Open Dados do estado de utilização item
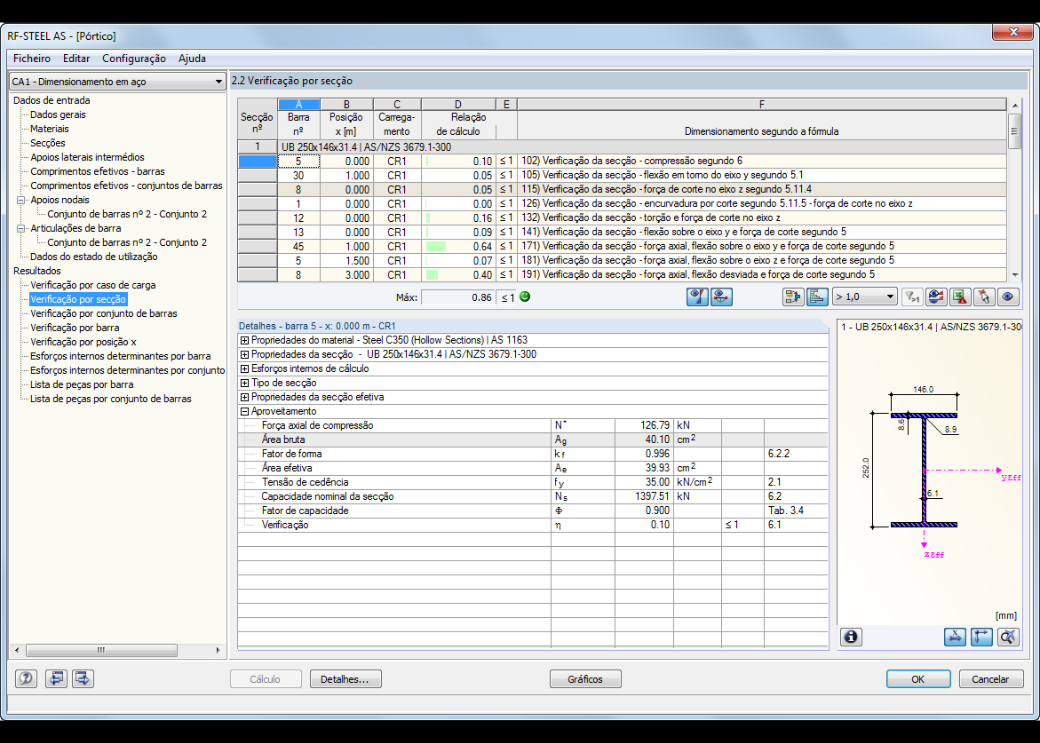Viewport: 1040px width, 743px height. [x=94, y=257]
